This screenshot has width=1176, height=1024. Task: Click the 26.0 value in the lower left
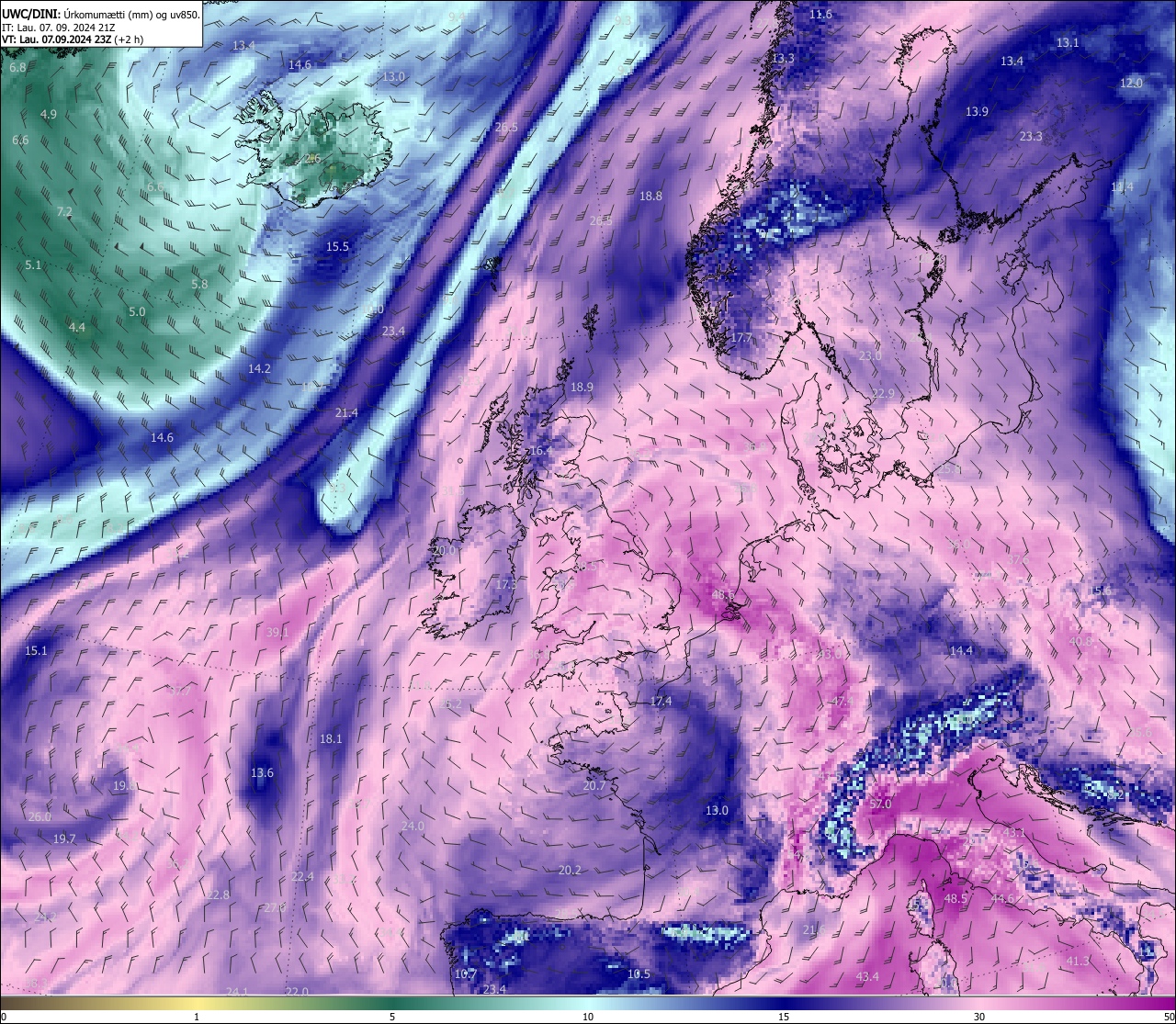point(40,816)
